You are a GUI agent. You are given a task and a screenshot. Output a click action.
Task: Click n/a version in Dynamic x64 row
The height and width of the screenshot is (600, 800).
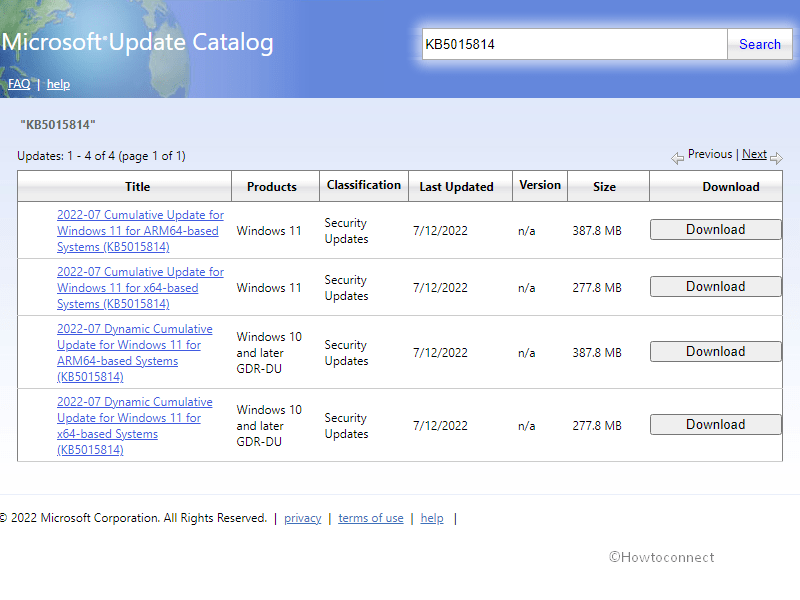tap(527, 426)
